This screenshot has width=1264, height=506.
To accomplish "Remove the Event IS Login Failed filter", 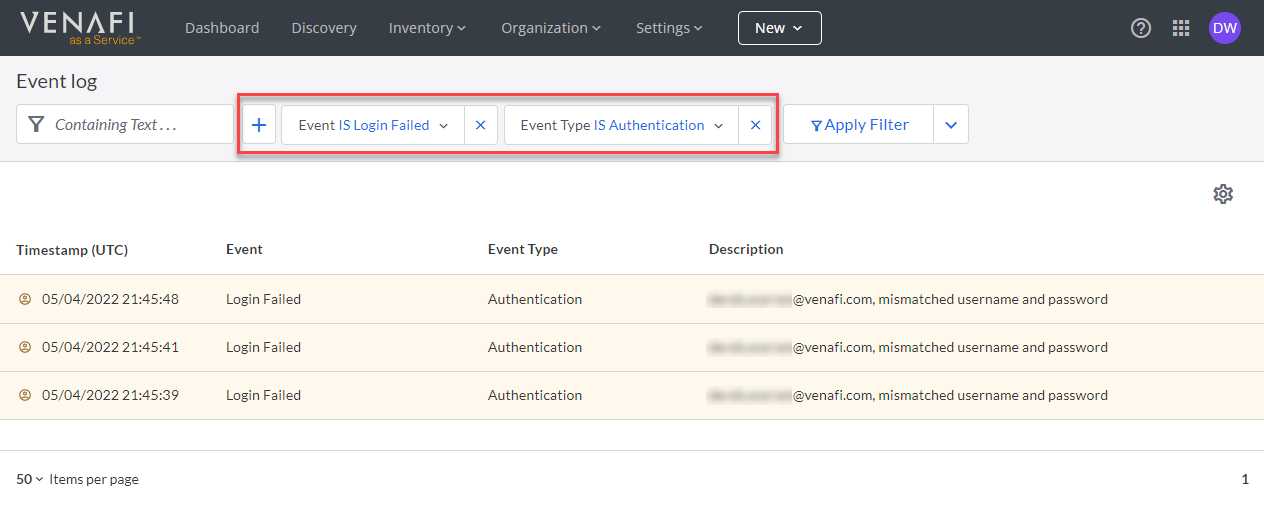I will (480, 125).
